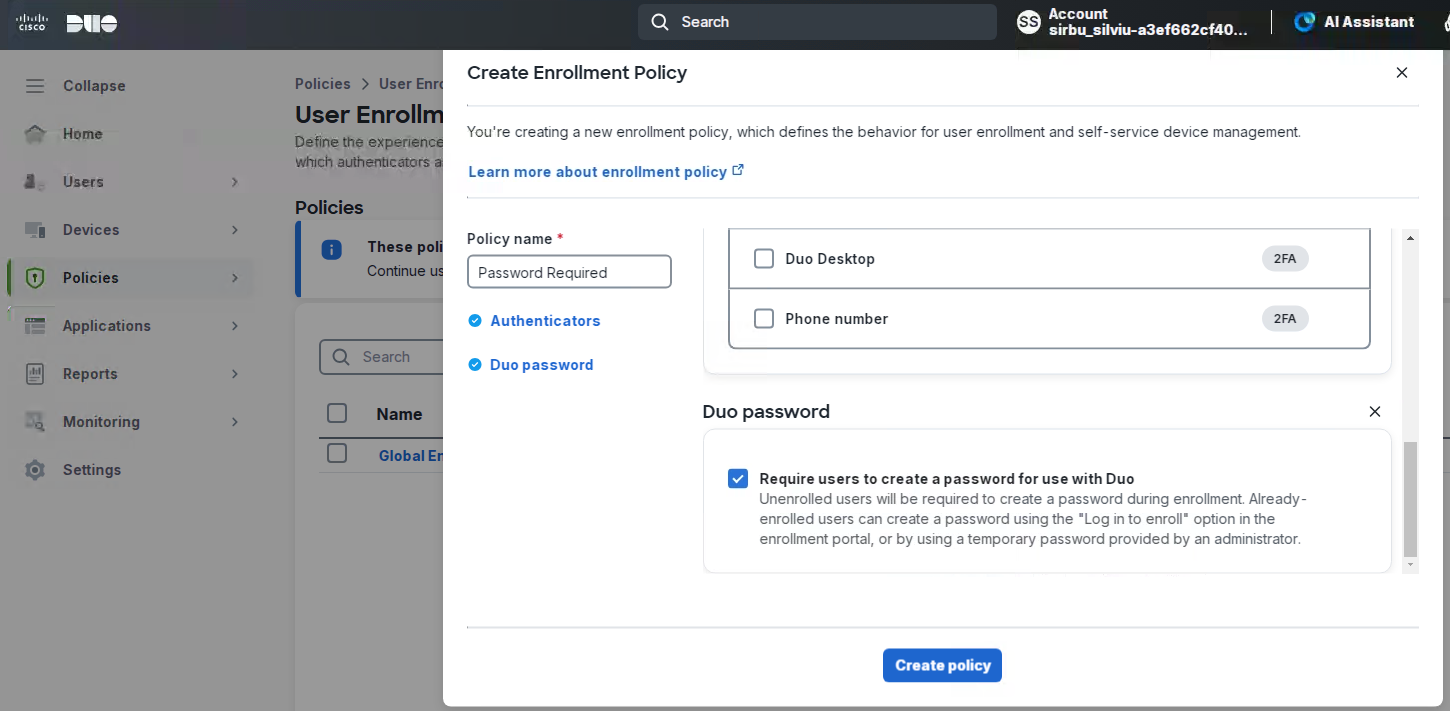This screenshot has width=1450, height=711.
Task: Click the Policies breadcrumb link
Action: click(323, 84)
